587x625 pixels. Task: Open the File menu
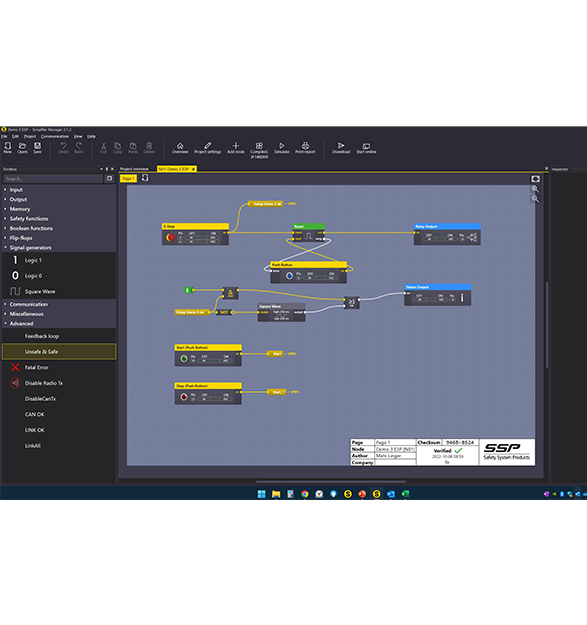[x=4, y=136]
